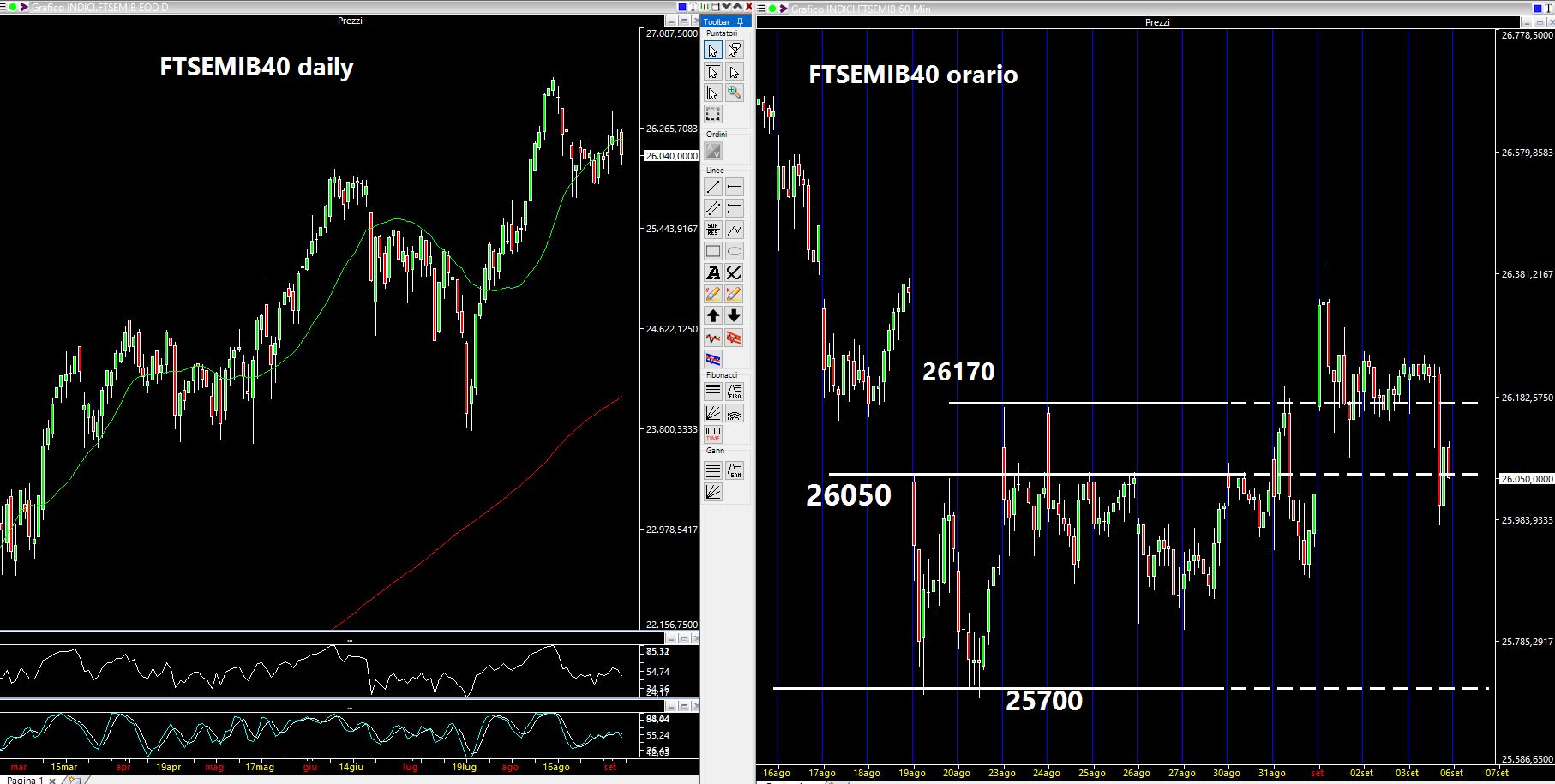Select the horizontal line tool

click(735, 187)
